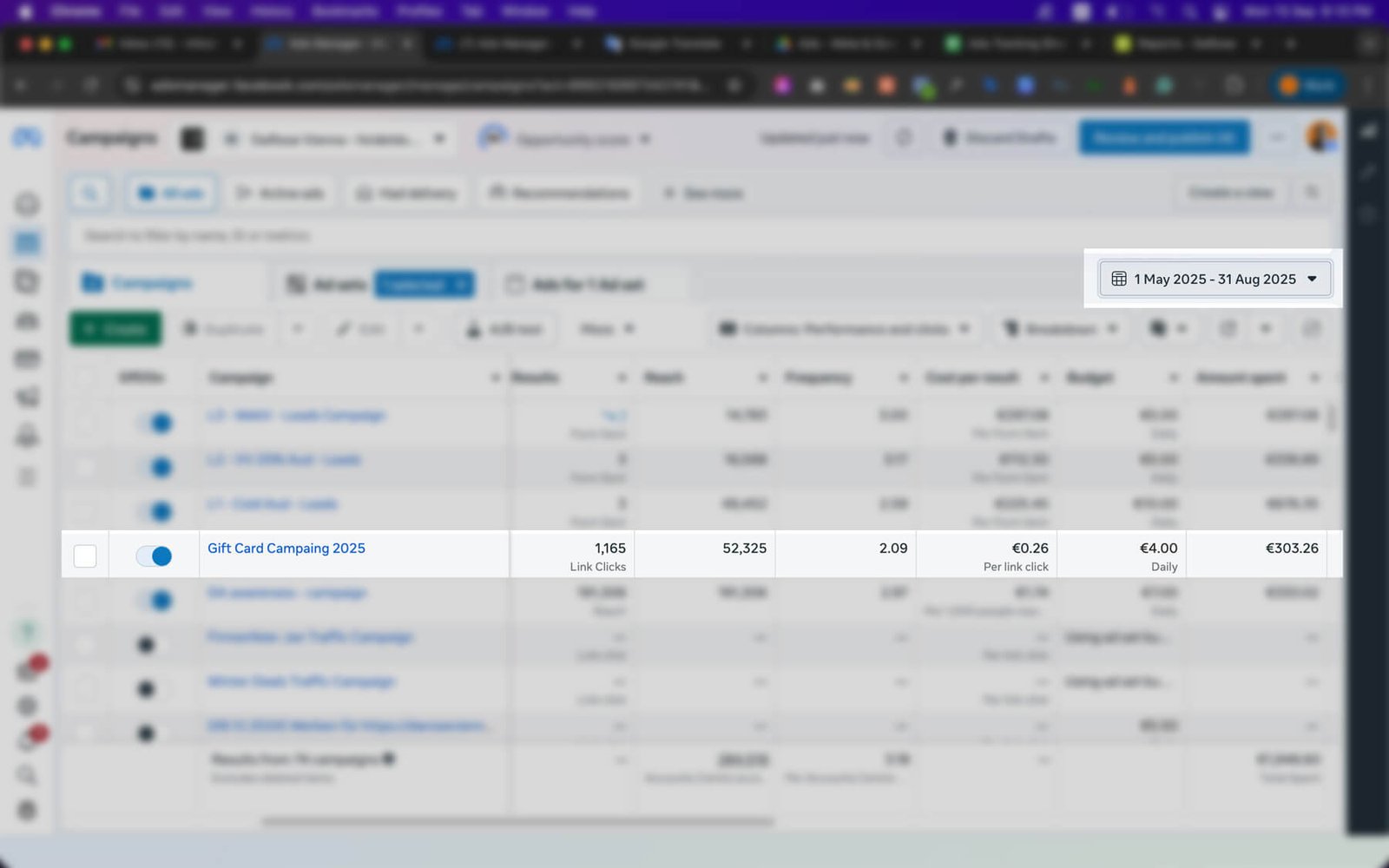Click the Campaigns table icon in the left sidebar

[28, 243]
